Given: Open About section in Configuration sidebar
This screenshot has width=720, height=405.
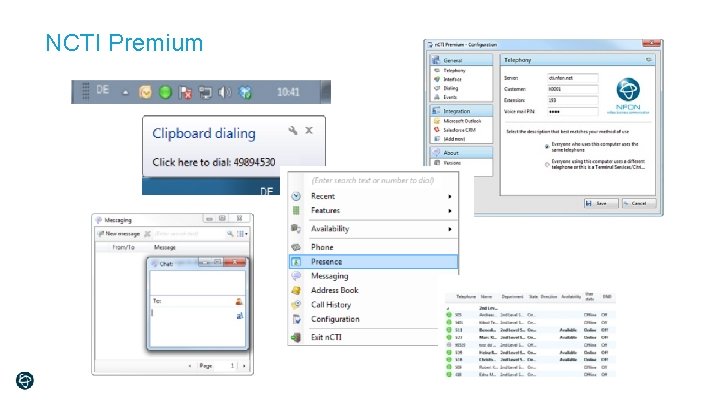Looking at the screenshot, I should [x=461, y=152].
